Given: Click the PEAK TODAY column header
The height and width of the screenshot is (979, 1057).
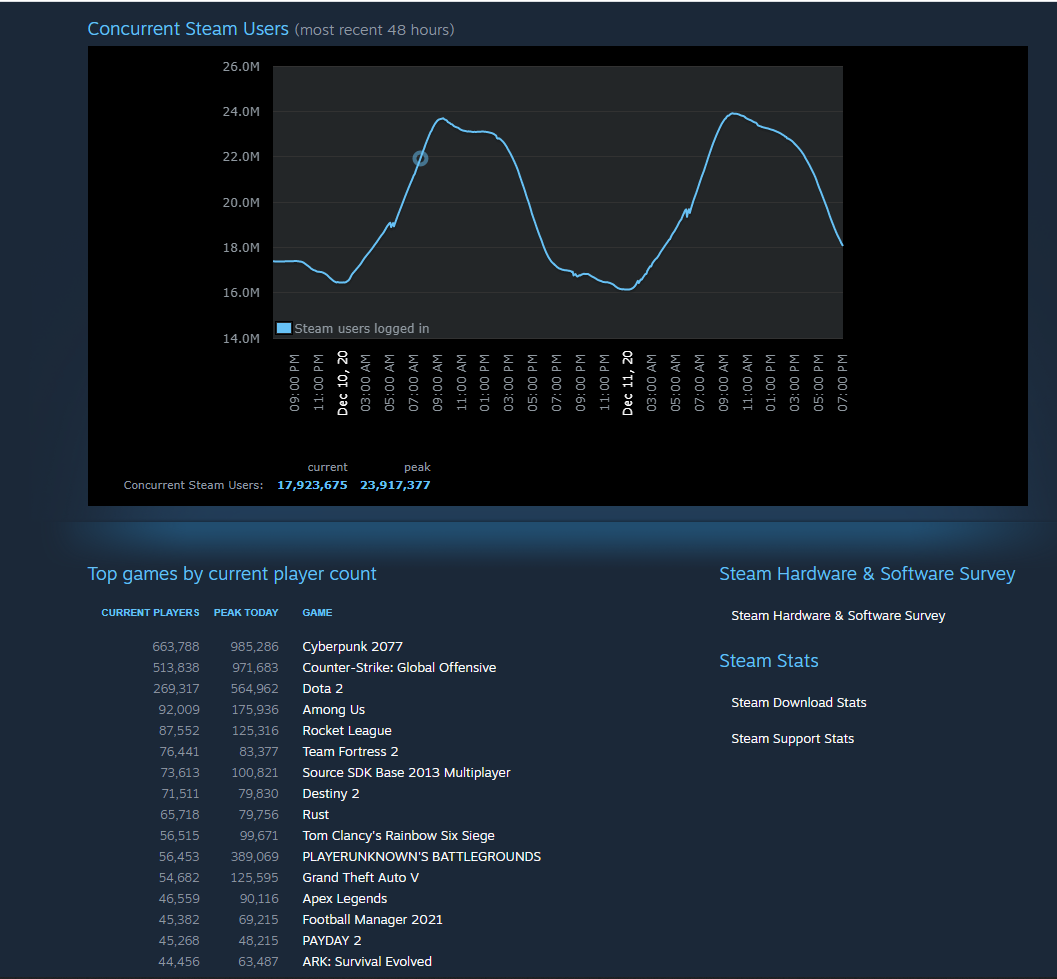Looking at the screenshot, I should pyautogui.click(x=246, y=613).
